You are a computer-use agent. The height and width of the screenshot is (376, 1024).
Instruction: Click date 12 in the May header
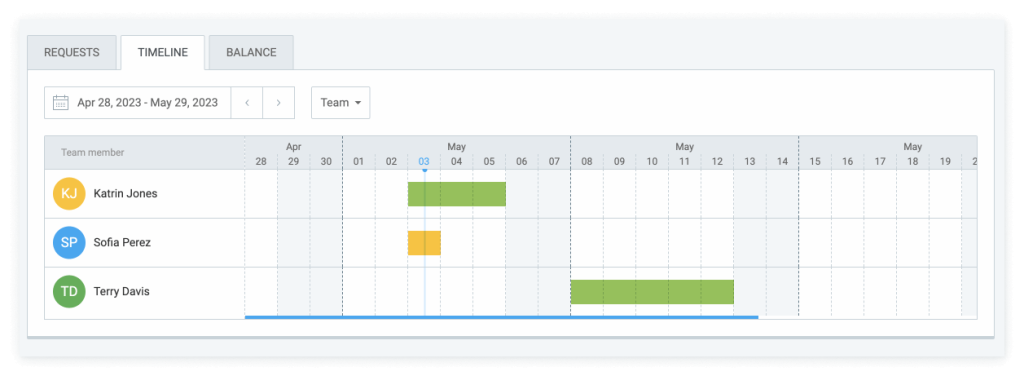click(x=718, y=161)
